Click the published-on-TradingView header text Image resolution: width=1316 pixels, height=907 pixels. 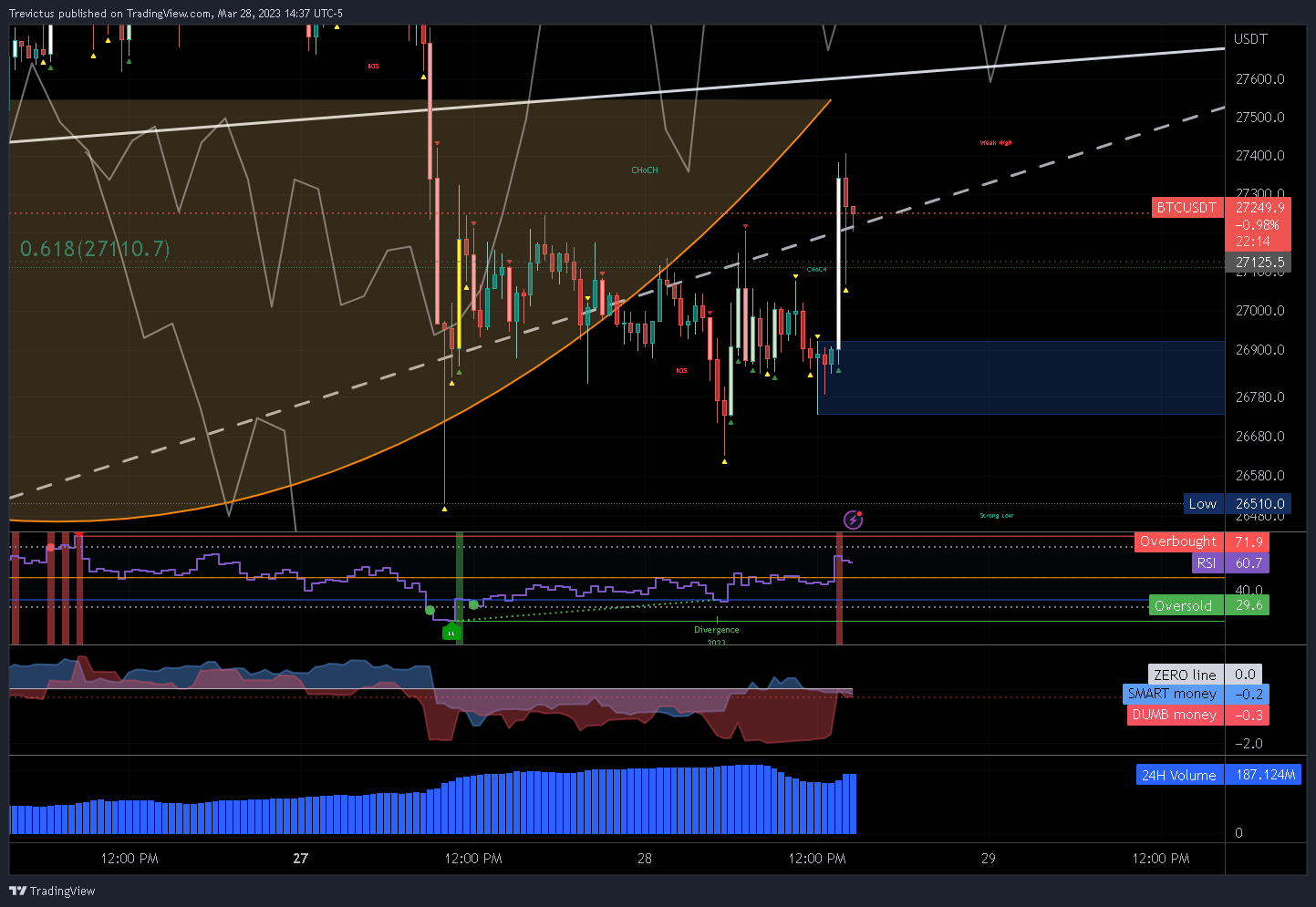tap(176, 14)
